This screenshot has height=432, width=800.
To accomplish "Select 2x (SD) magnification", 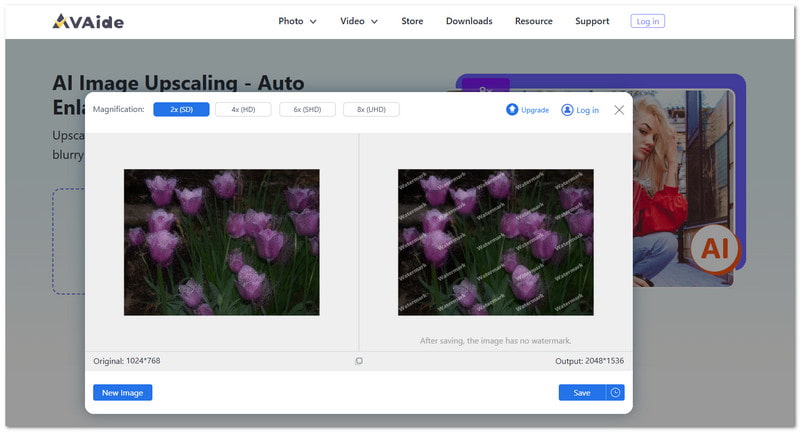I will (181, 110).
